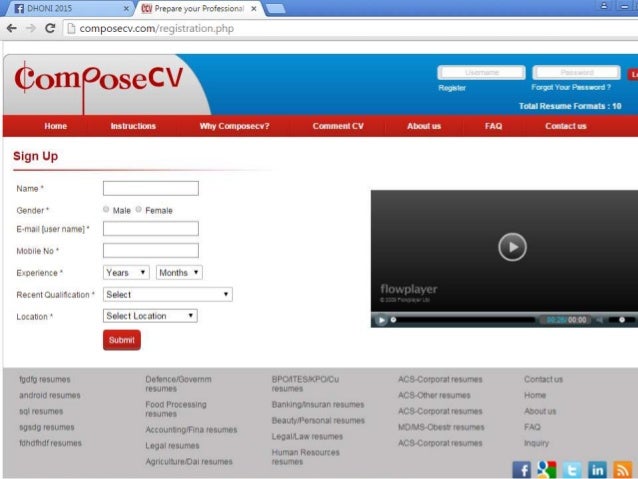Open Why Composecv? menu item
This screenshot has height=479, width=638.
click(234, 126)
